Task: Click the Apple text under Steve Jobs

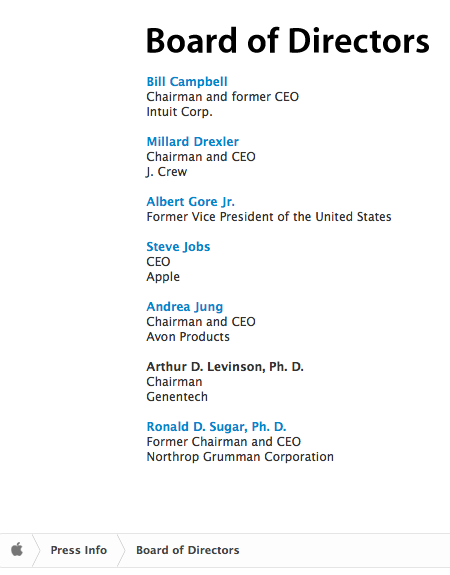Action: [163, 277]
